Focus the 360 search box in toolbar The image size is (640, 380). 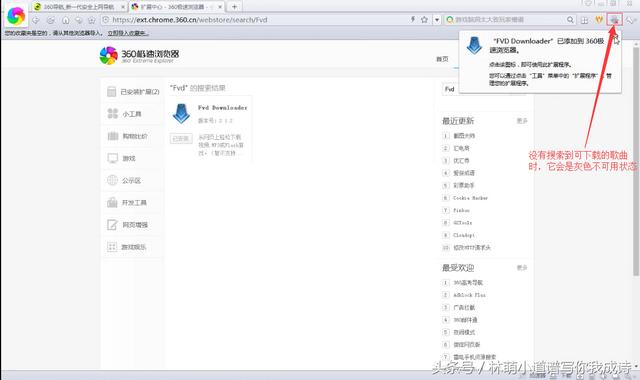pyautogui.click(x=508, y=20)
